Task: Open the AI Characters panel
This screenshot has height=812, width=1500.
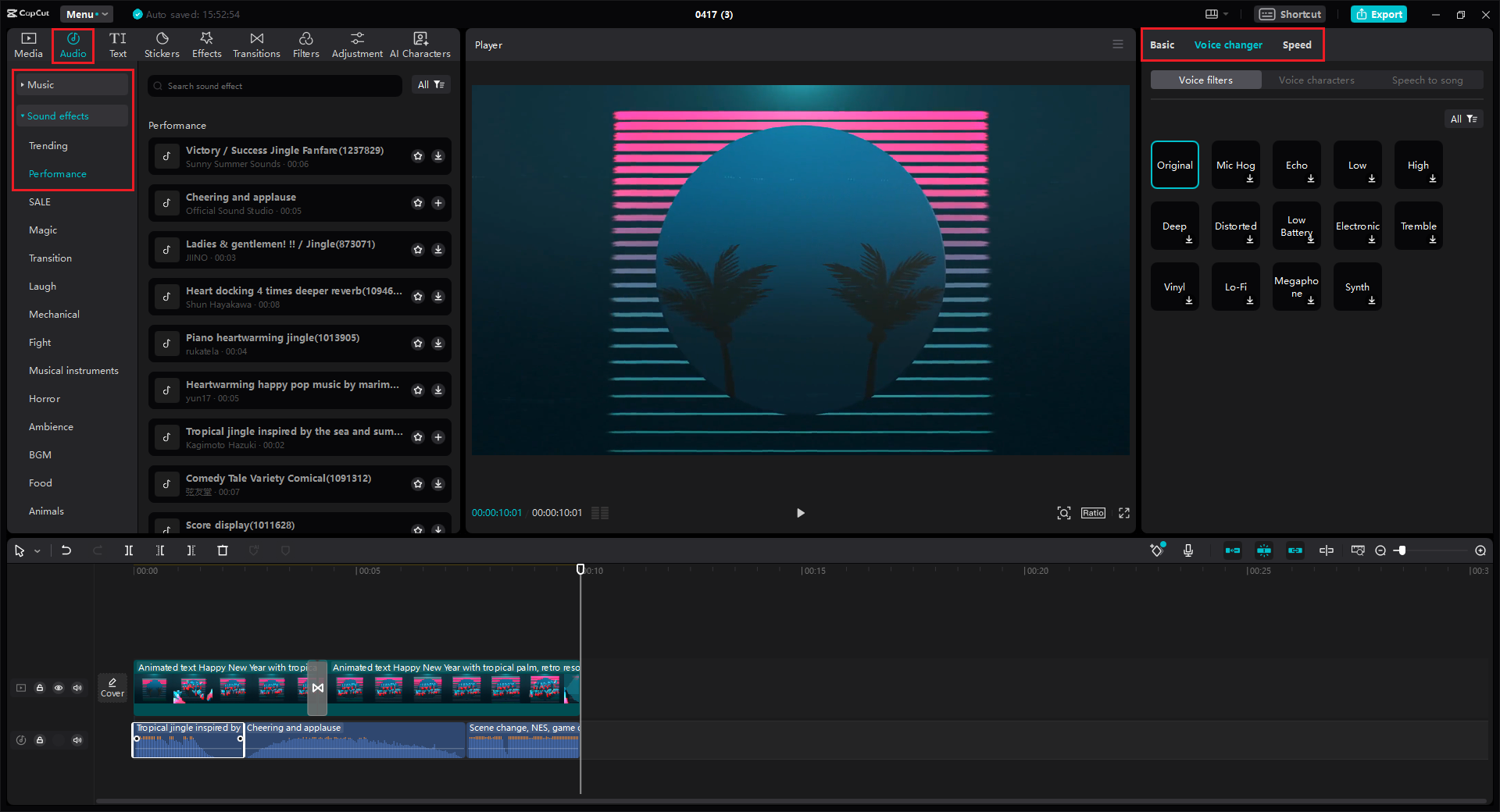Action: (x=420, y=45)
